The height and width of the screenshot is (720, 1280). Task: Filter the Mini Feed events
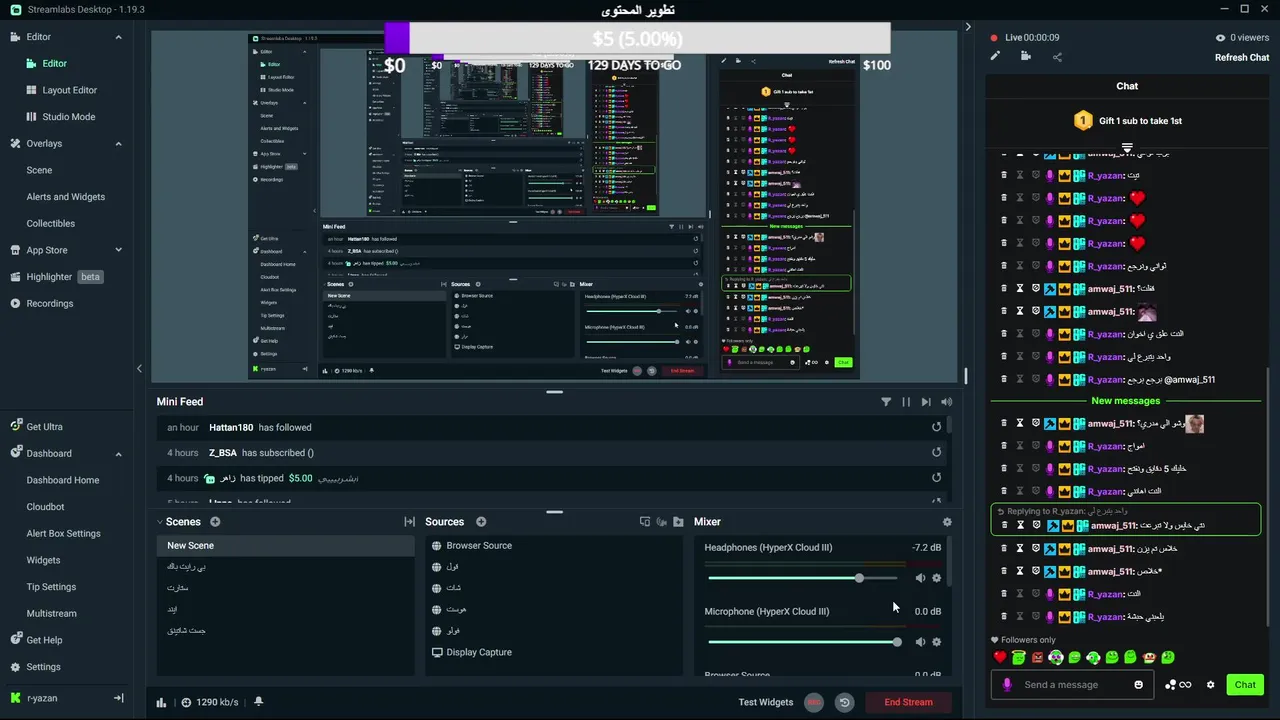886,402
